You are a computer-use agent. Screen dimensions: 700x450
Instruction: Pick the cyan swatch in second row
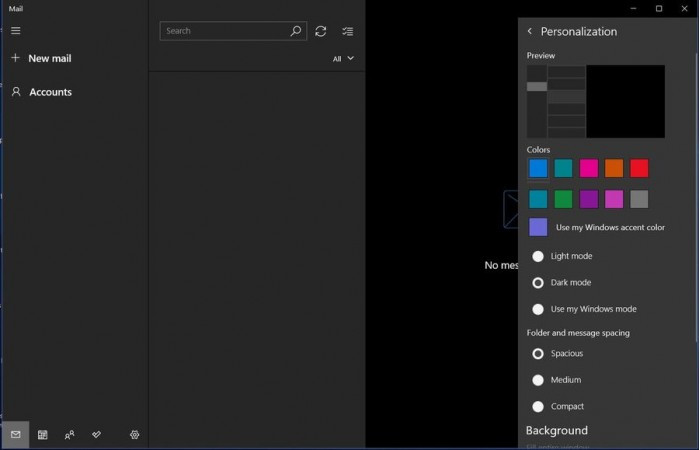point(538,199)
